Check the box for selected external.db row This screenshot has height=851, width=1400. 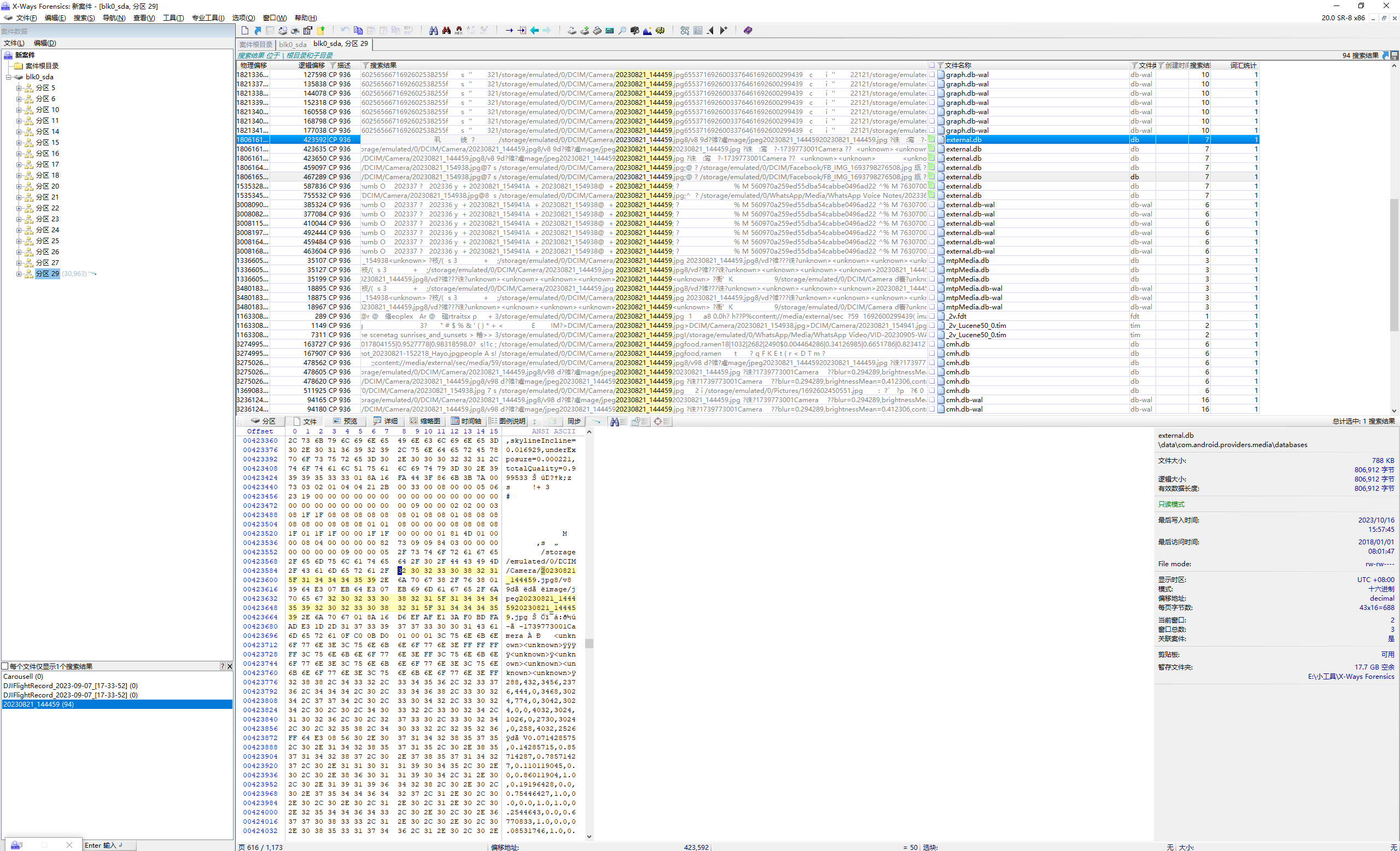(932, 140)
